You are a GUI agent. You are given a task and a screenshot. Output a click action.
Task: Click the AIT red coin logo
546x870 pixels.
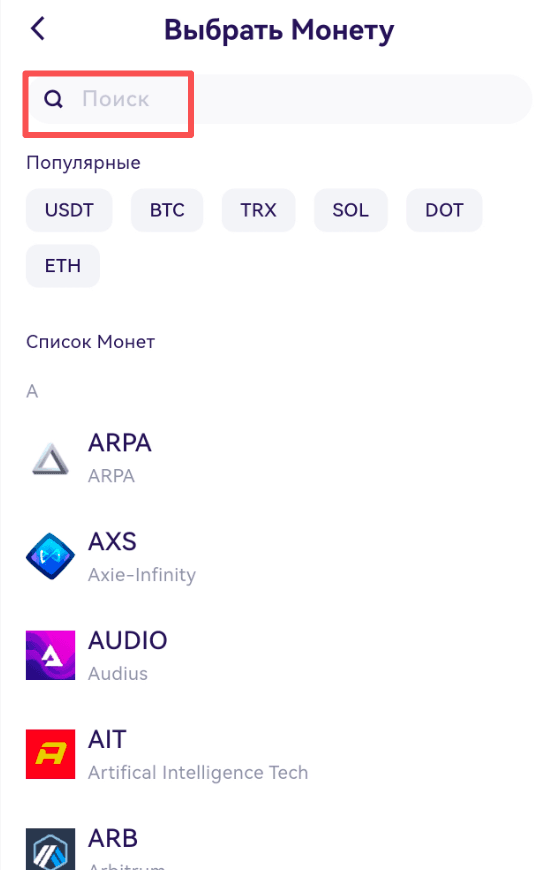(x=50, y=754)
